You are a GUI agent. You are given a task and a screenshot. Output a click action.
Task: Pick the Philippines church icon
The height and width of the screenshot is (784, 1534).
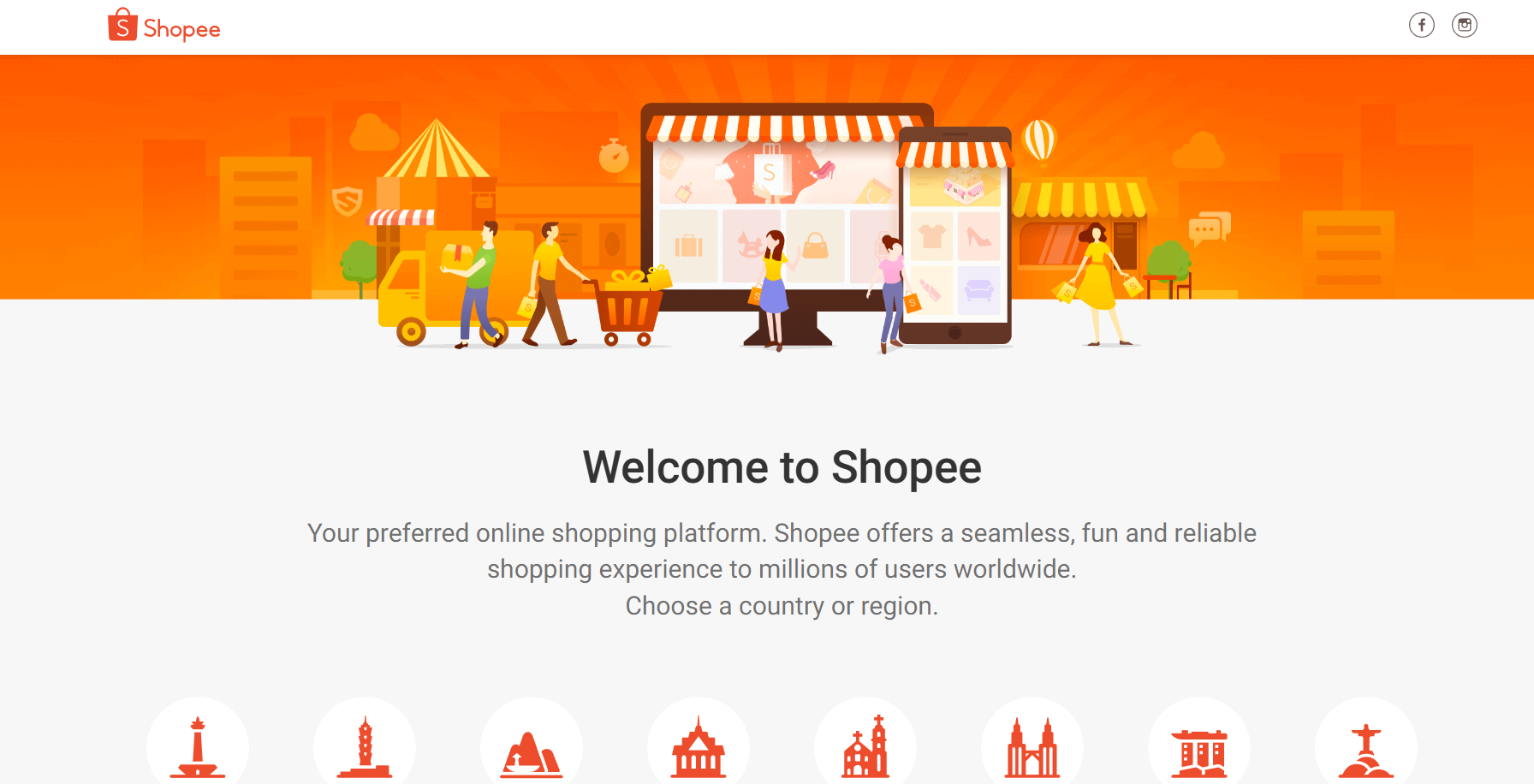pyautogui.click(x=865, y=746)
